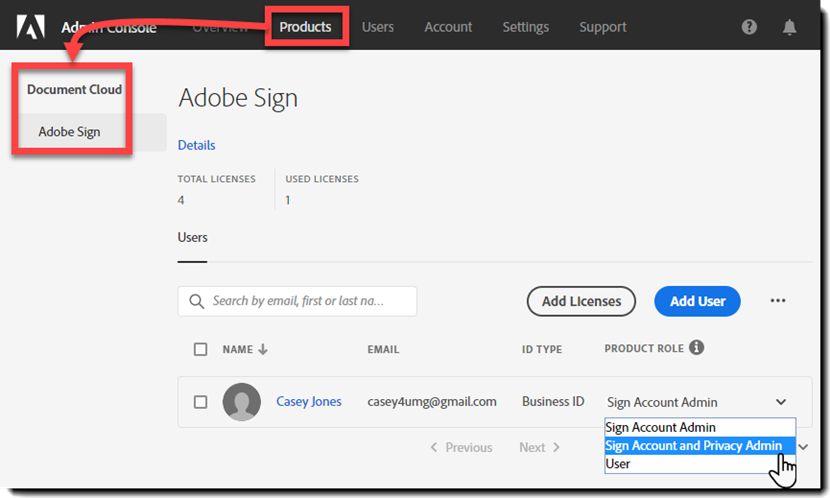The height and width of the screenshot is (498, 830).
Task: Open the Details link
Action: 196,145
